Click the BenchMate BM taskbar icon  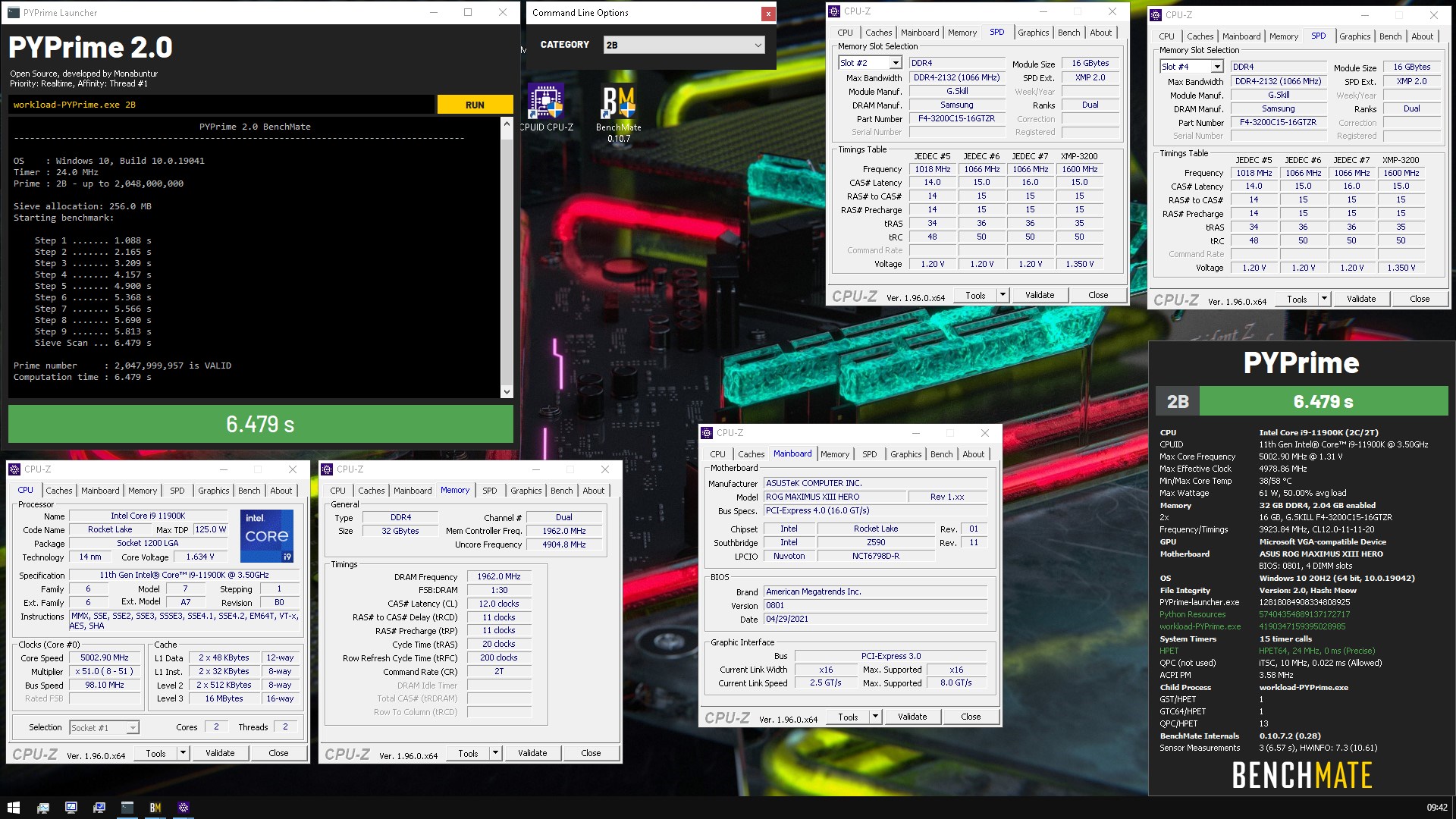[x=155, y=808]
